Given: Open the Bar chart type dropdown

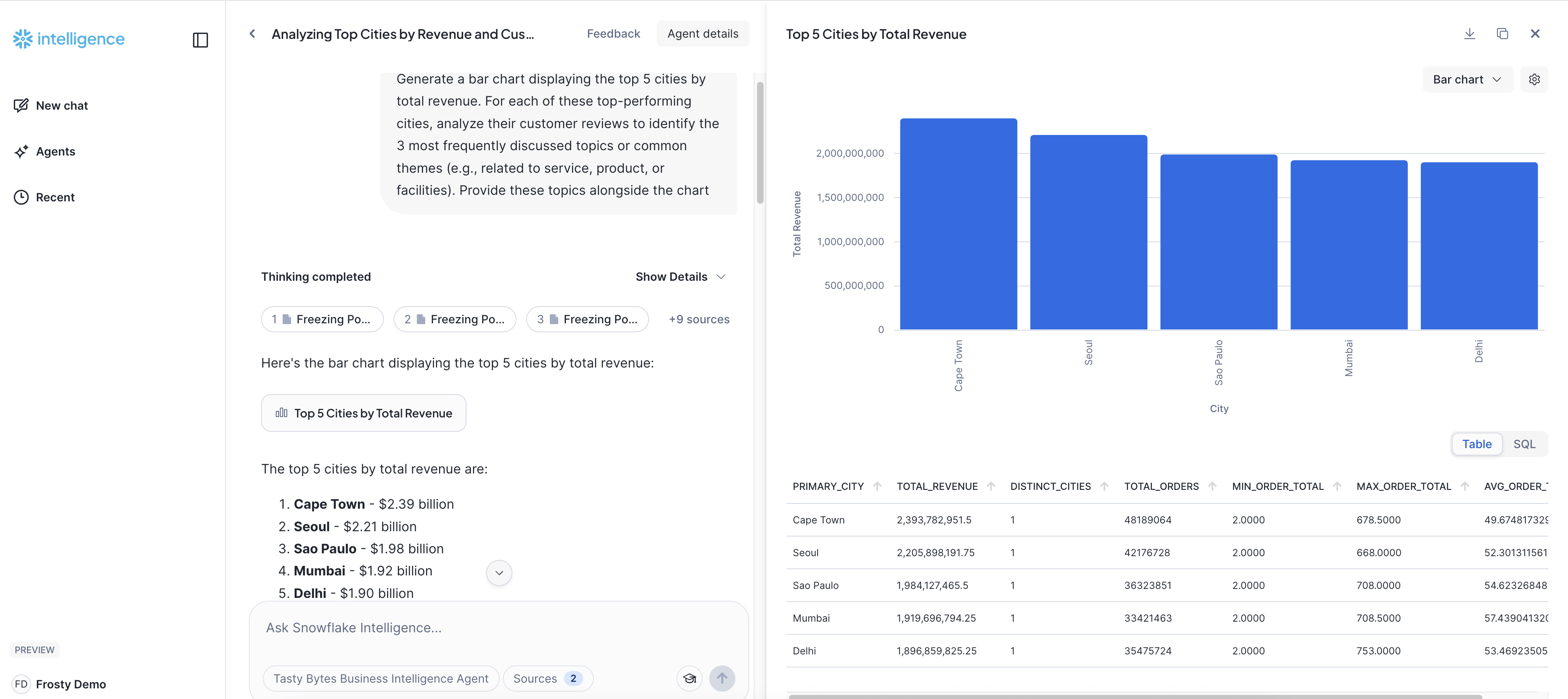Looking at the screenshot, I should (1467, 80).
